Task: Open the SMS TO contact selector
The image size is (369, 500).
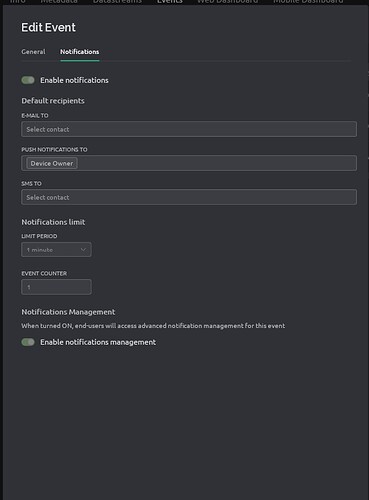Action: [x=189, y=197]
